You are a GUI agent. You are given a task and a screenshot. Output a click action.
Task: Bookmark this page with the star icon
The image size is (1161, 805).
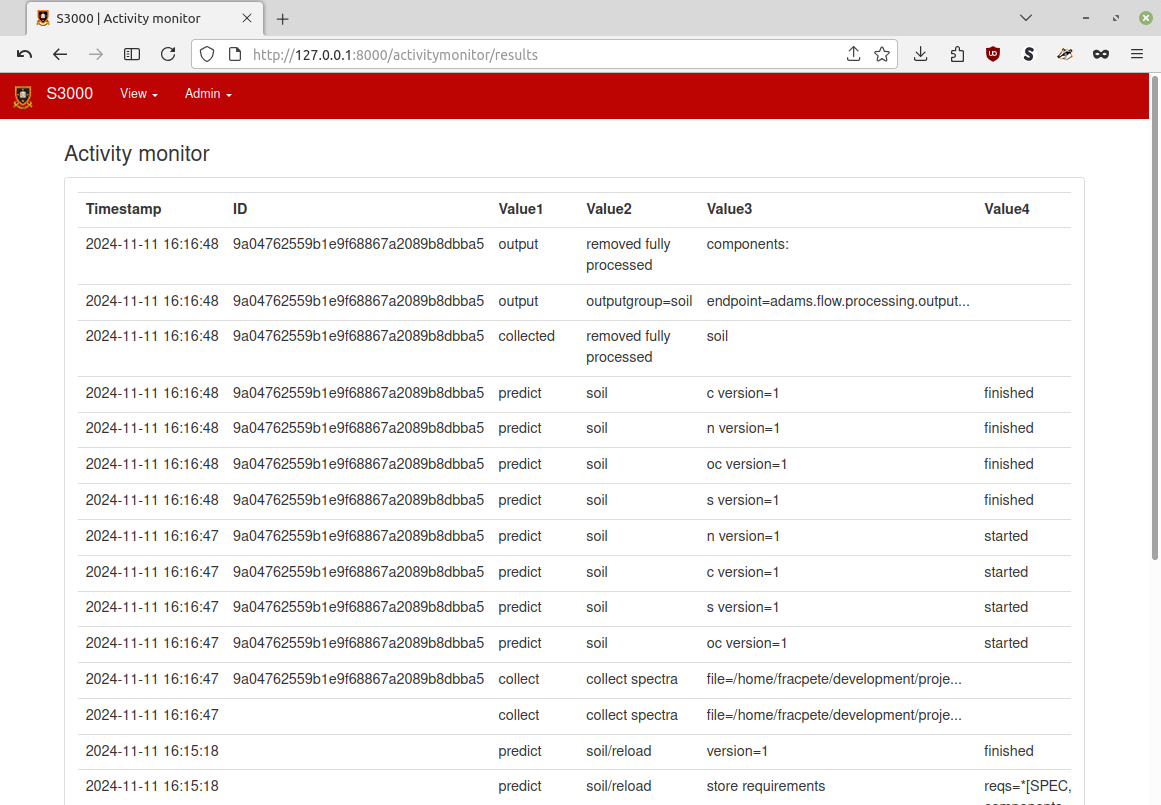click(882, 54)
